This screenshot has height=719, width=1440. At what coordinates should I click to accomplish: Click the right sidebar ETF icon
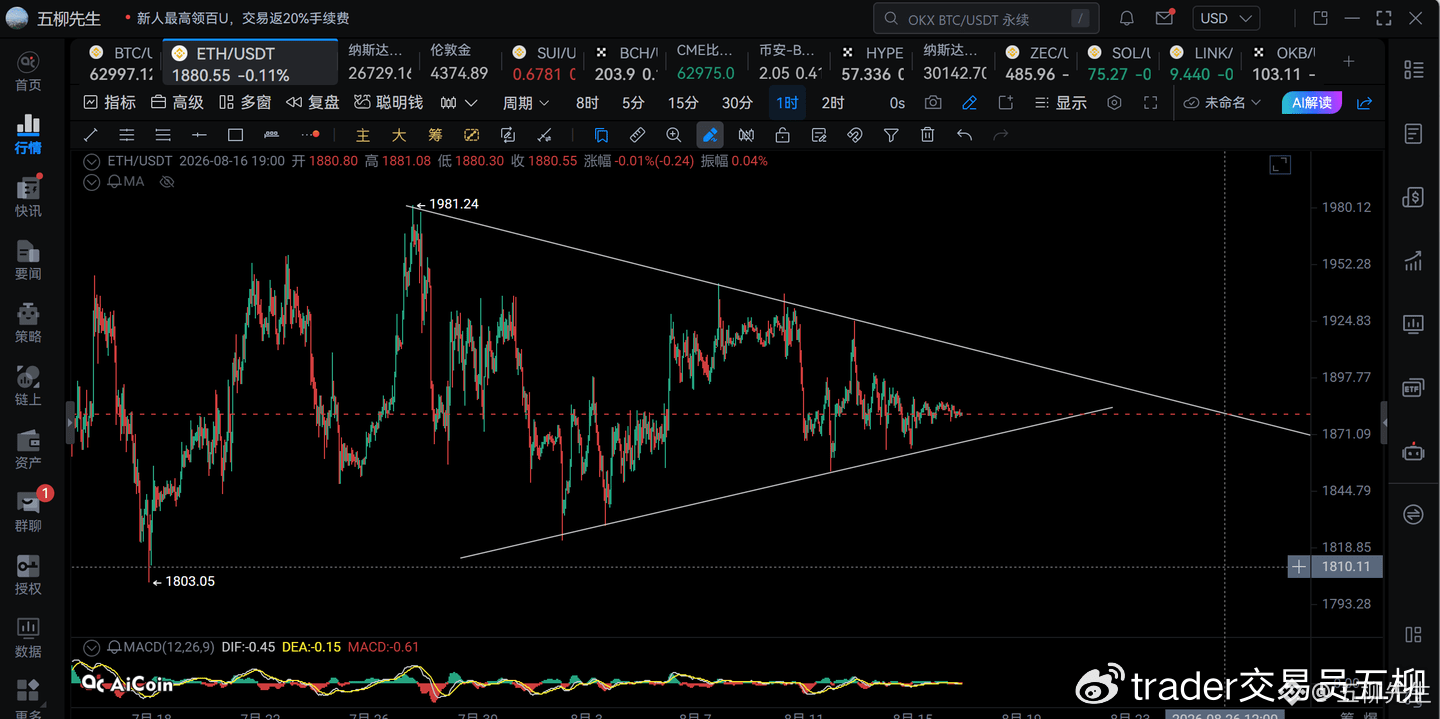pyautogui.click(x=1413, y=387)
